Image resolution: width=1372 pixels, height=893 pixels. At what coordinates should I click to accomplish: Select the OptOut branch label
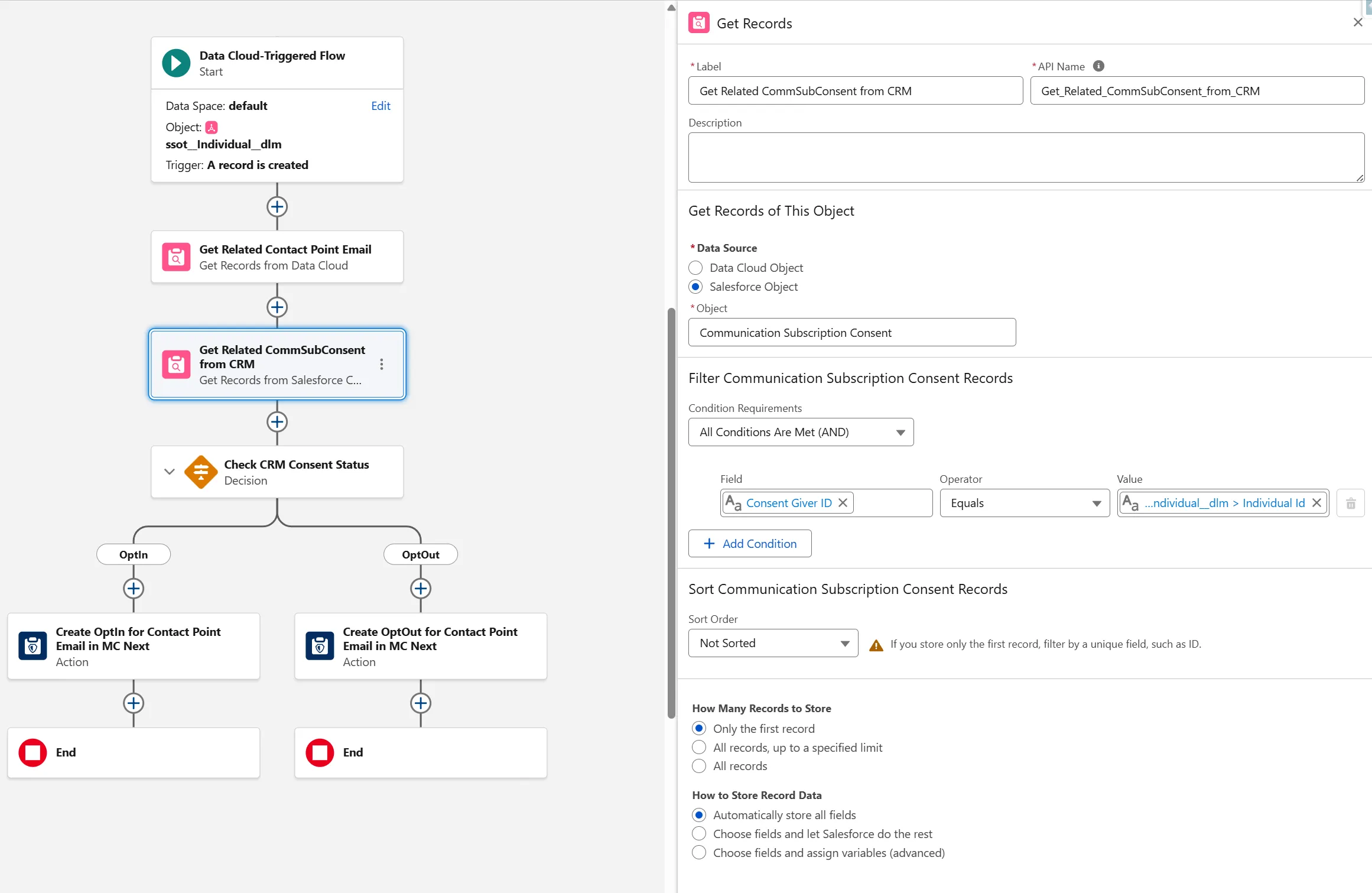click(421, 554)
